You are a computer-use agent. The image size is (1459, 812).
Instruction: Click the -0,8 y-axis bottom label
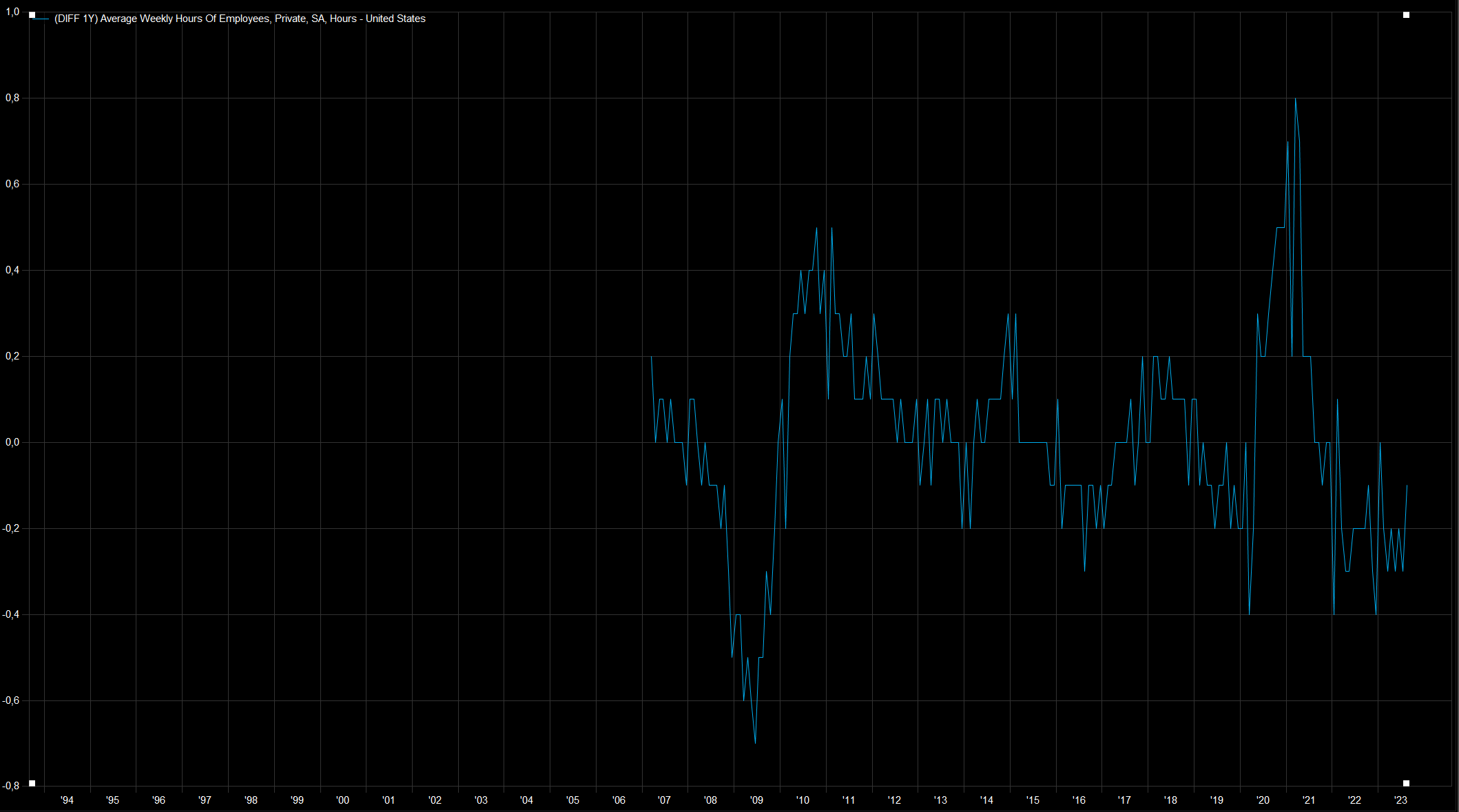pyautogui.click(x=11, y=785)
